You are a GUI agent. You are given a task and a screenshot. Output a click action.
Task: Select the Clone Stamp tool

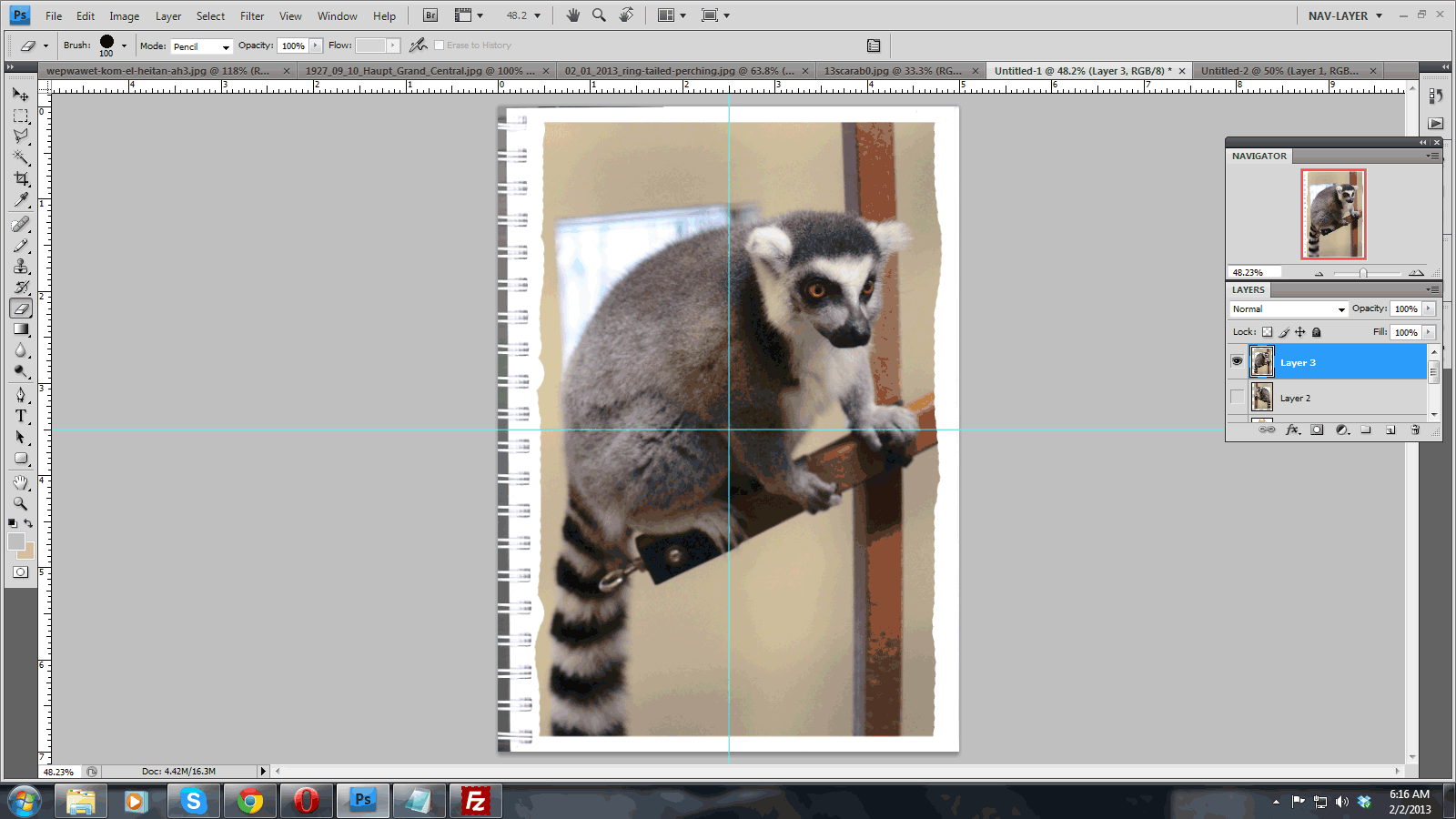(x=21, y=267)
